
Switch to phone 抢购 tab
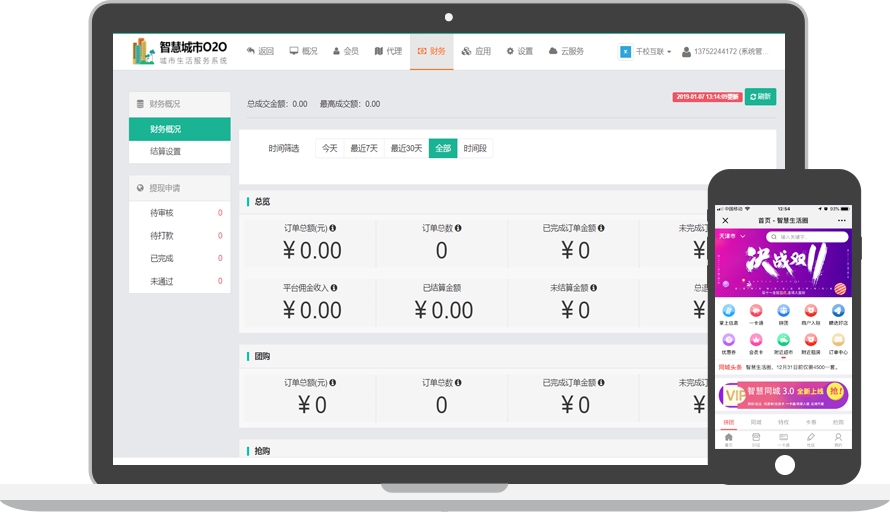838,422
